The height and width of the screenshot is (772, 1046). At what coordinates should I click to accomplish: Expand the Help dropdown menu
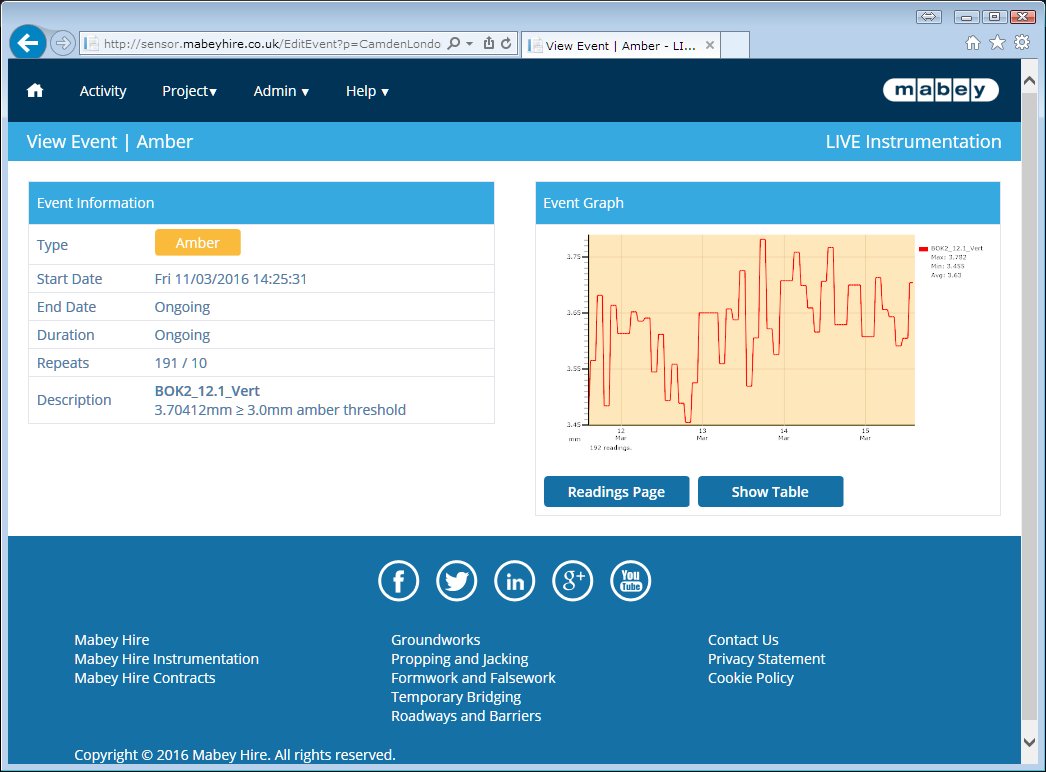367,91
